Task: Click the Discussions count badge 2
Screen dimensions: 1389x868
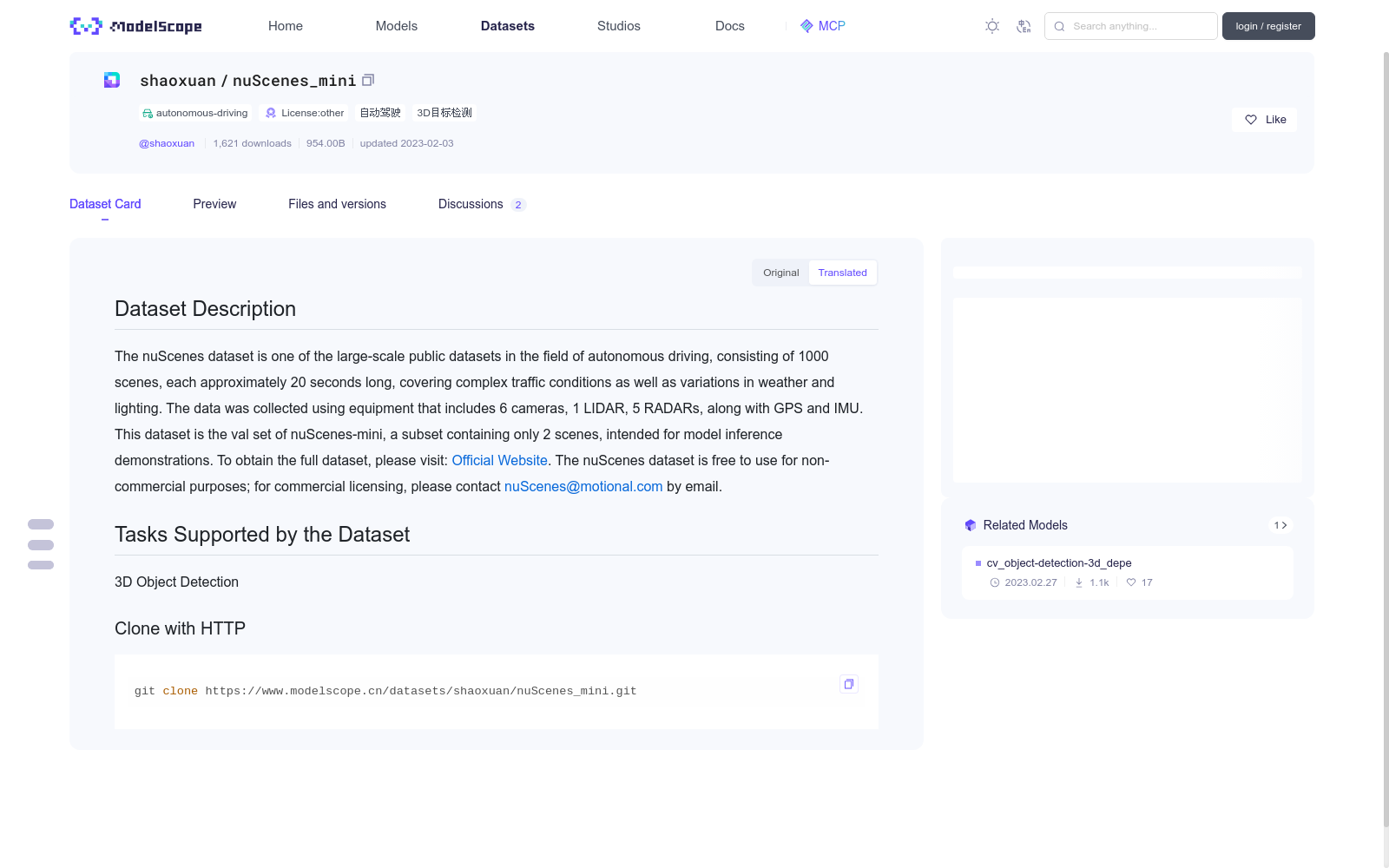Action: (518, 205)
